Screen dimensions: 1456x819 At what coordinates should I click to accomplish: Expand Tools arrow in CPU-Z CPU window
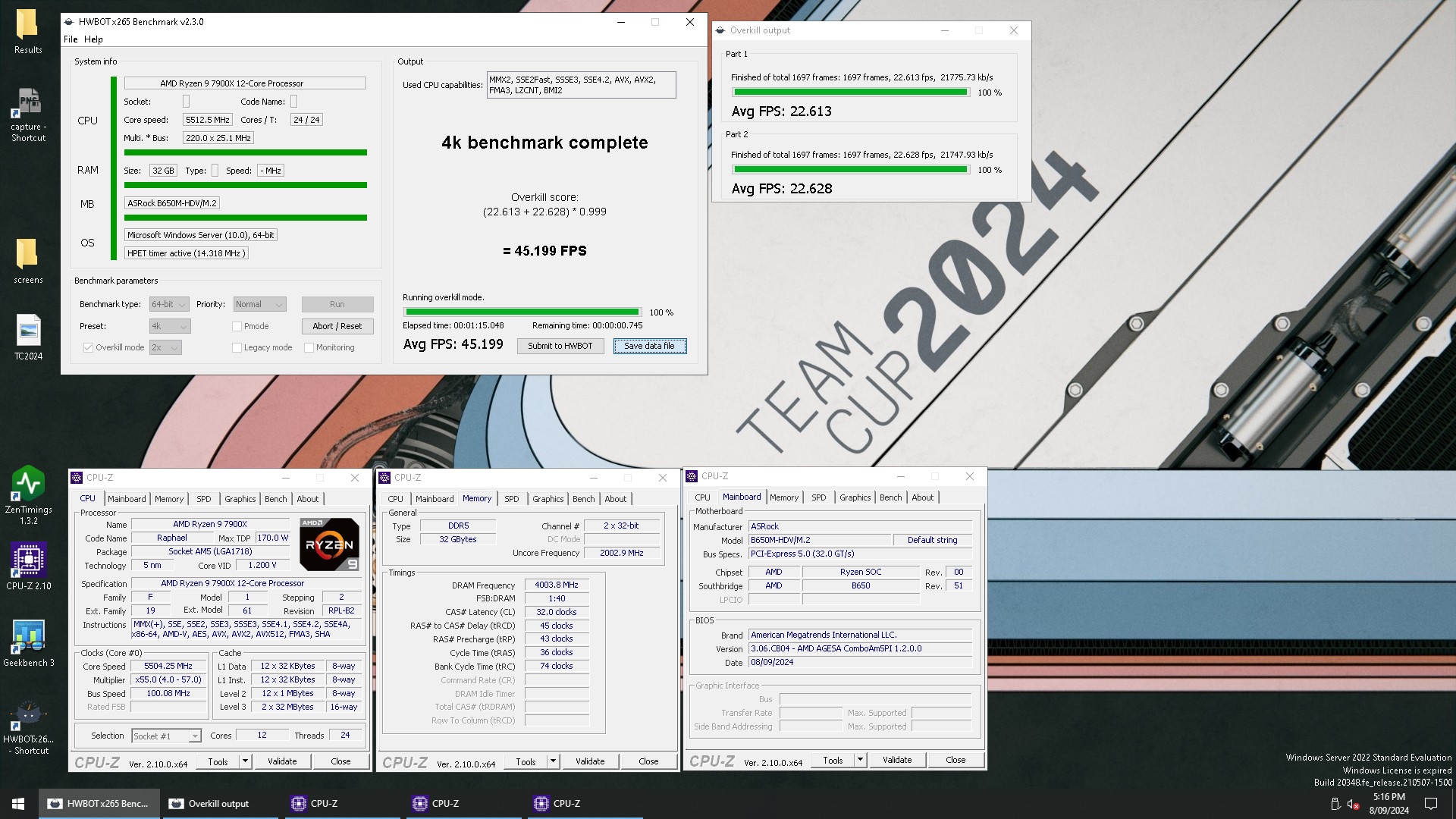(x=245, y=761)
